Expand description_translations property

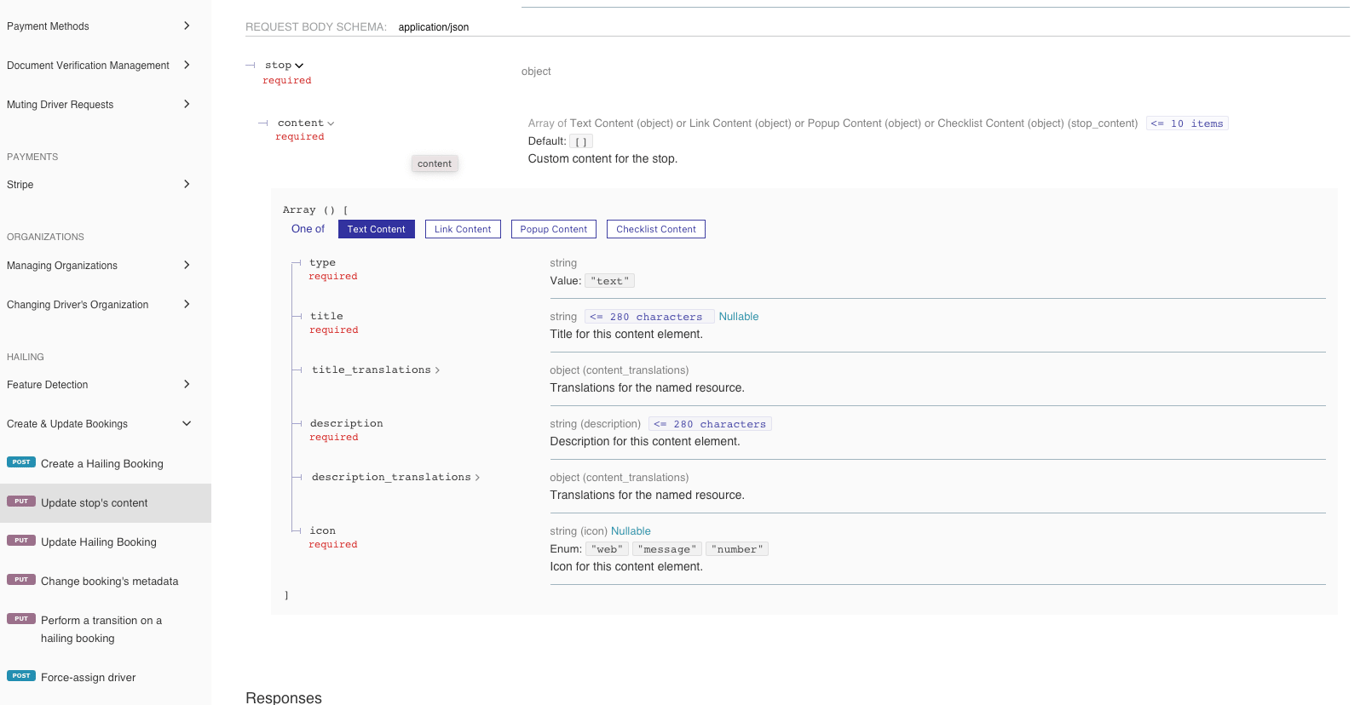[396, 477]
